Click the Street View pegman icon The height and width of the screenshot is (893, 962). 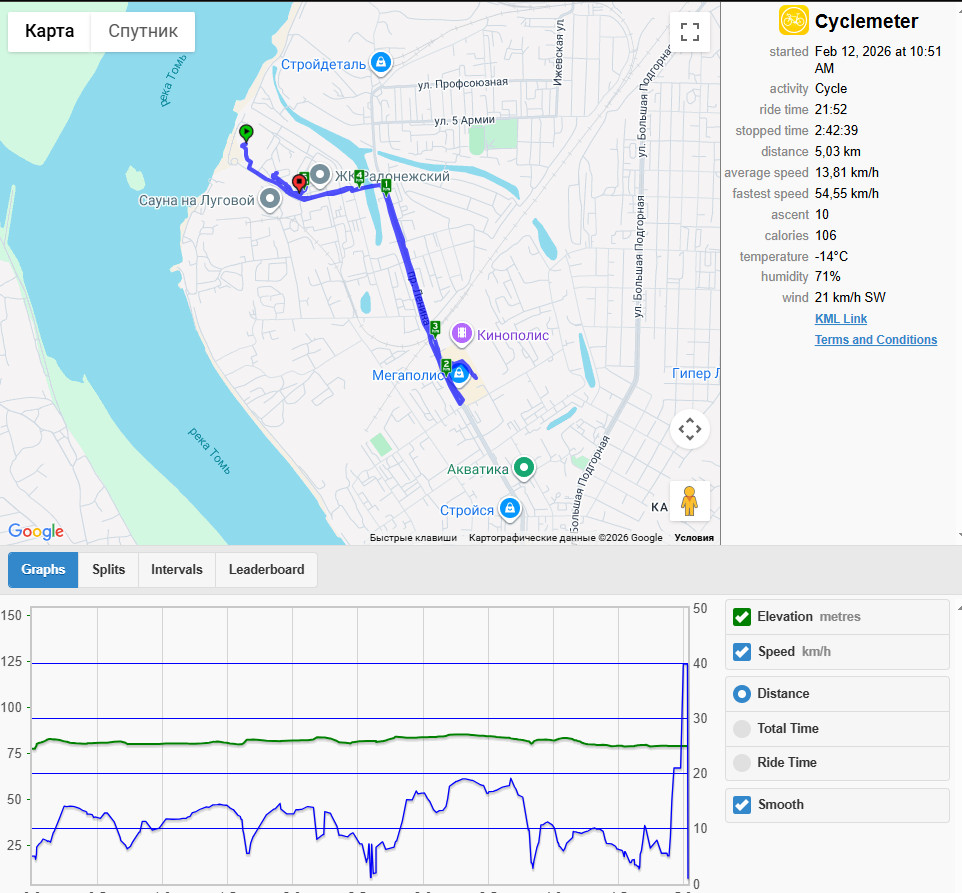point(690,501)
